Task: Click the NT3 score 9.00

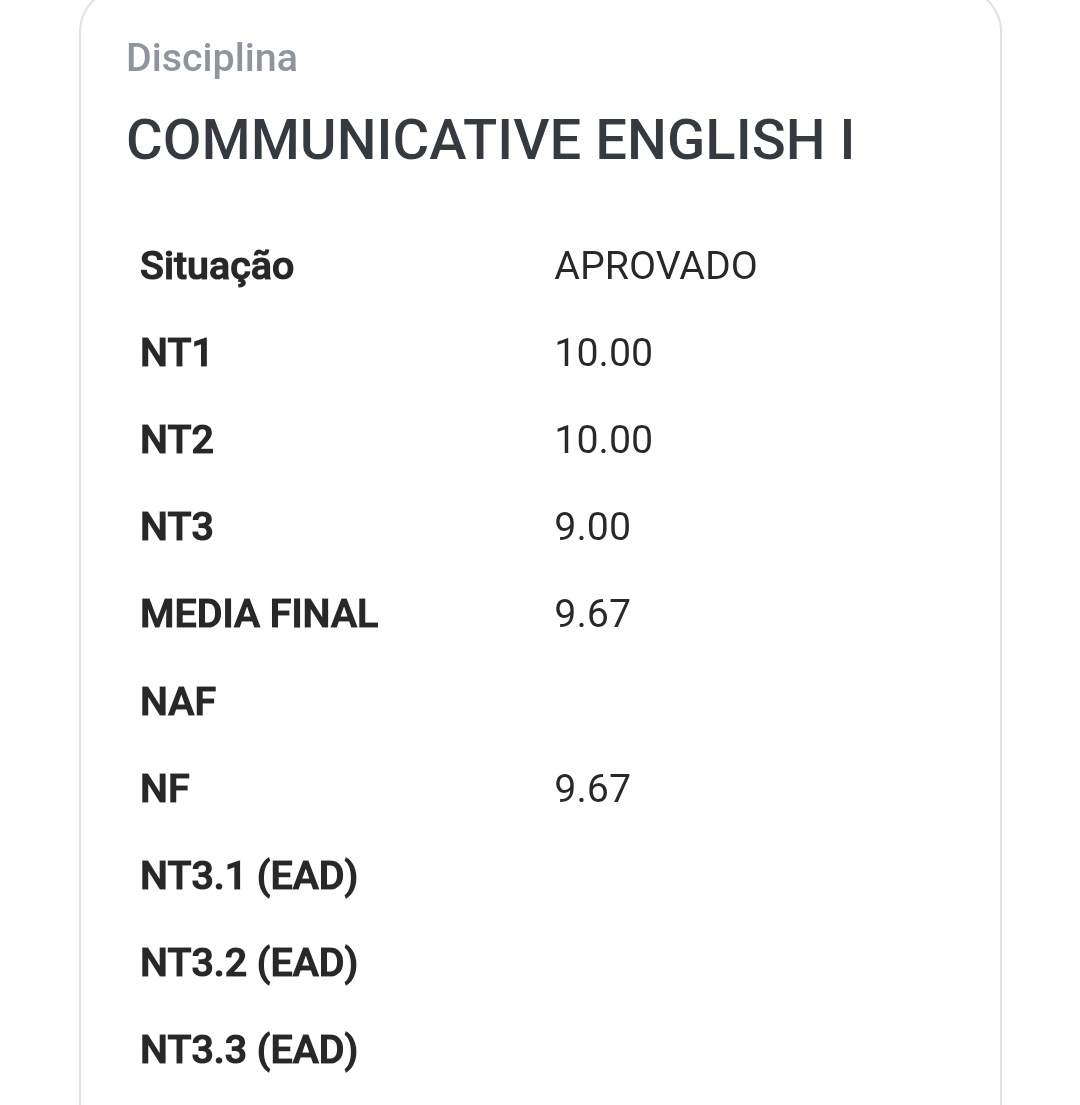Action: 592,527
